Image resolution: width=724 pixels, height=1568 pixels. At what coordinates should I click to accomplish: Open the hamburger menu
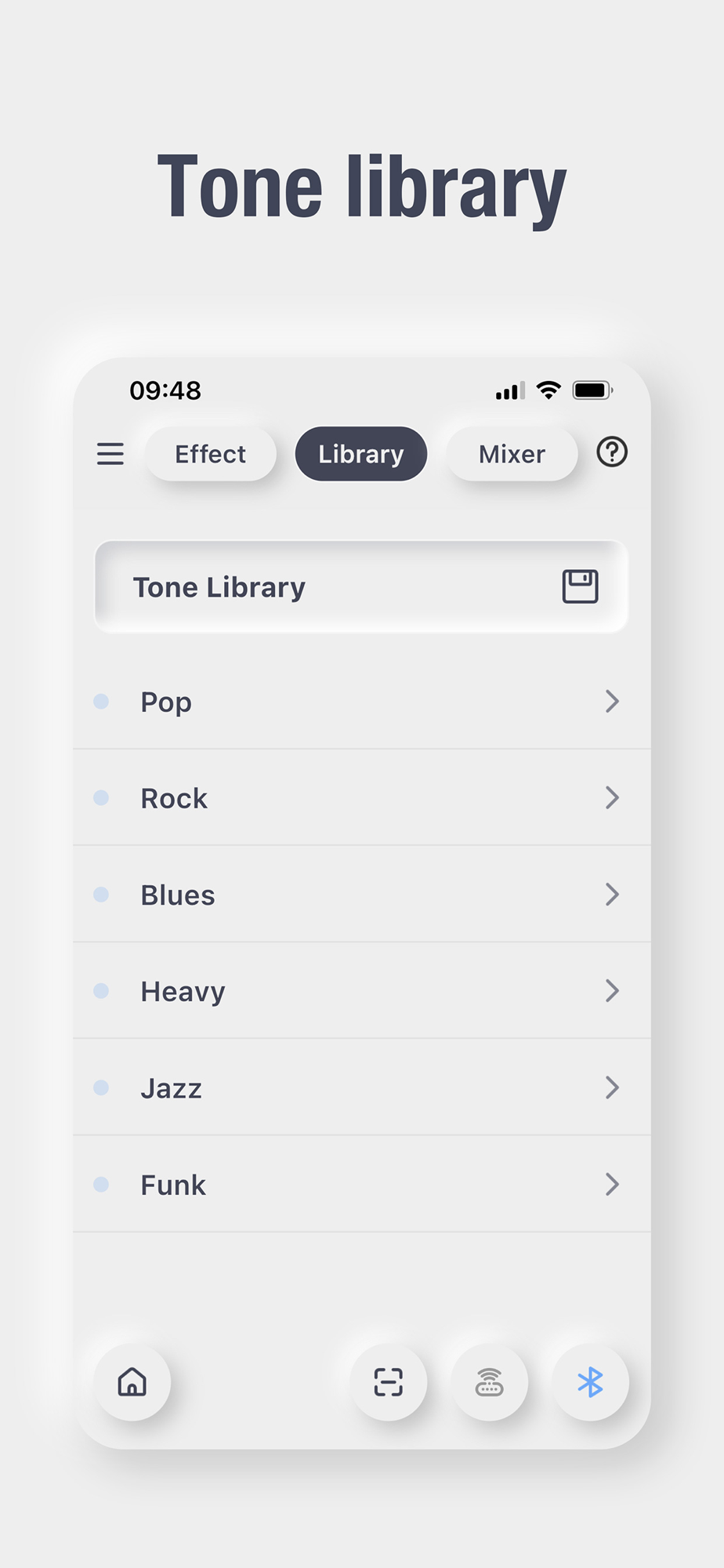110,454
